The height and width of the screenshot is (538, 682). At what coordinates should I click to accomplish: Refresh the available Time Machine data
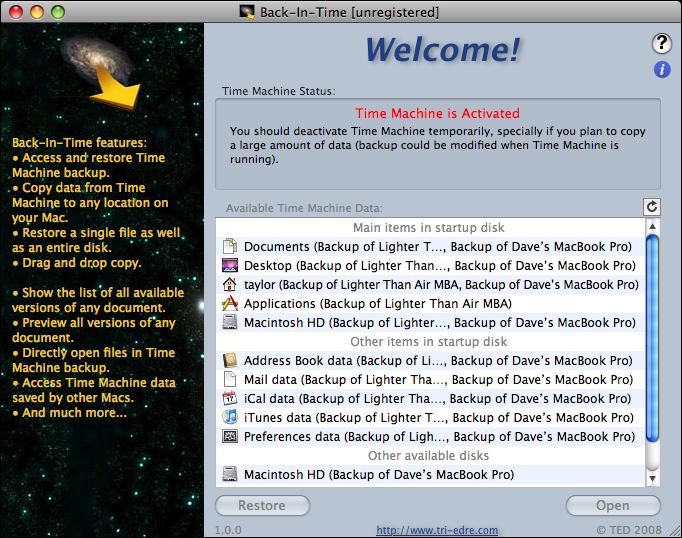(652, 207)
